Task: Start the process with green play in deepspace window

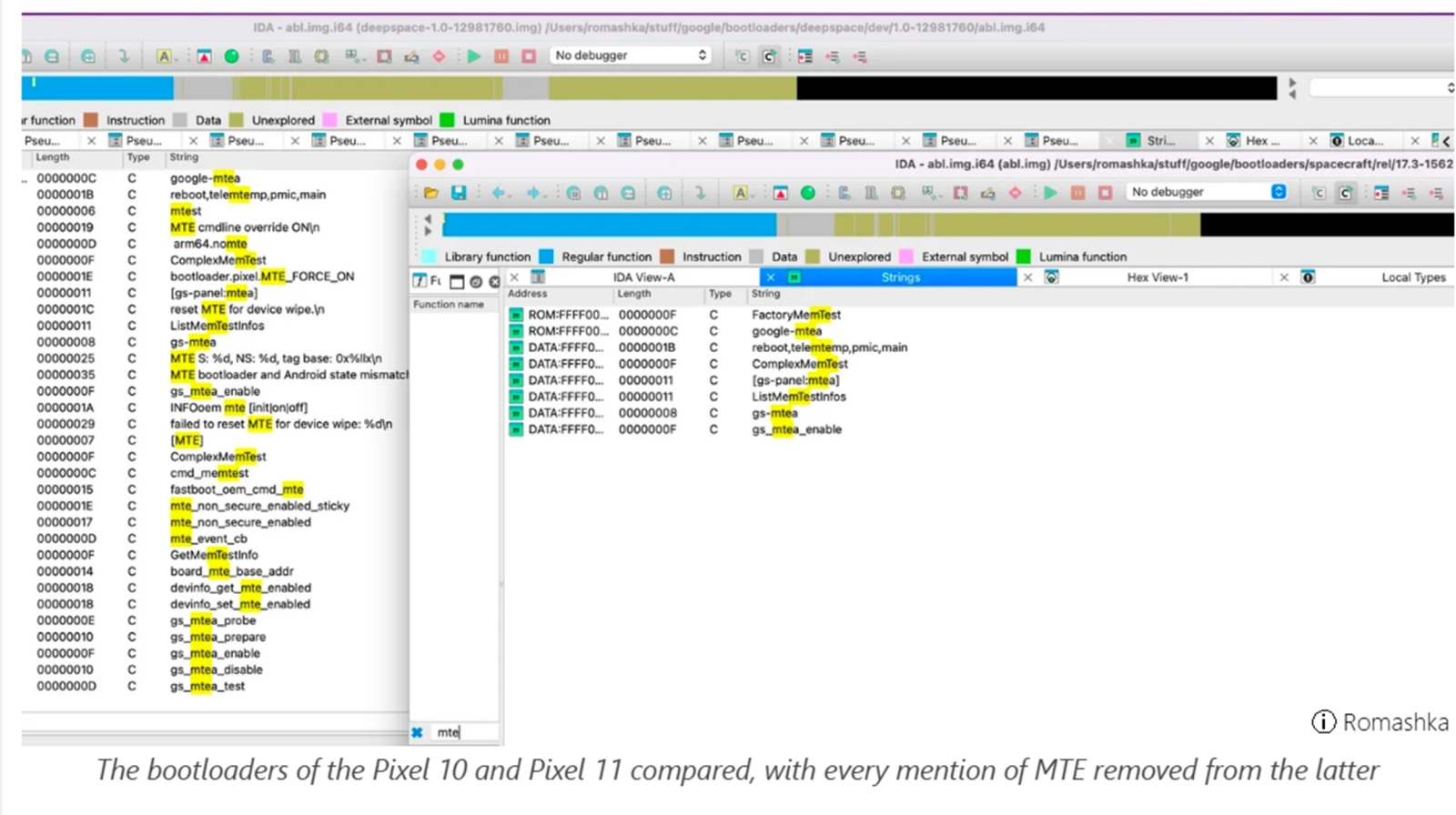Action: tap(474, 56)
